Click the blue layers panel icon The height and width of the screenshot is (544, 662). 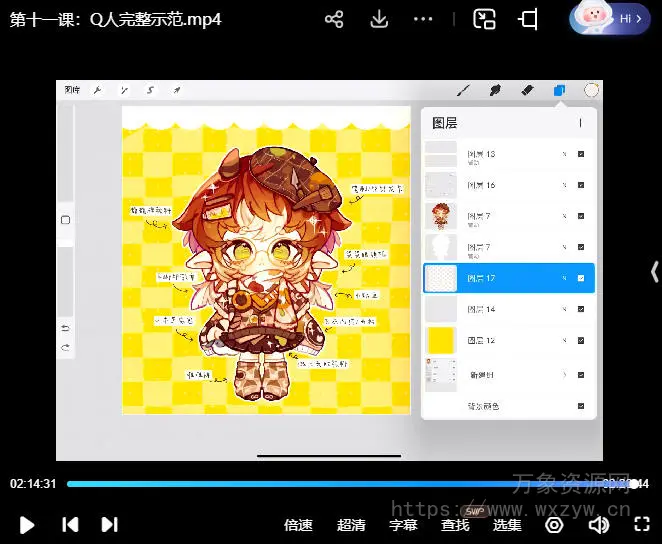point(560,90)
